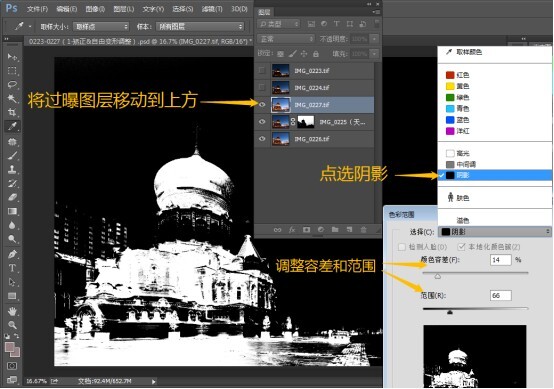The width and height of the screenshot is (554, 389).
Task: Add layer mask icon in Layers panel
Action: pyautogui.click(x=306, y=230)
